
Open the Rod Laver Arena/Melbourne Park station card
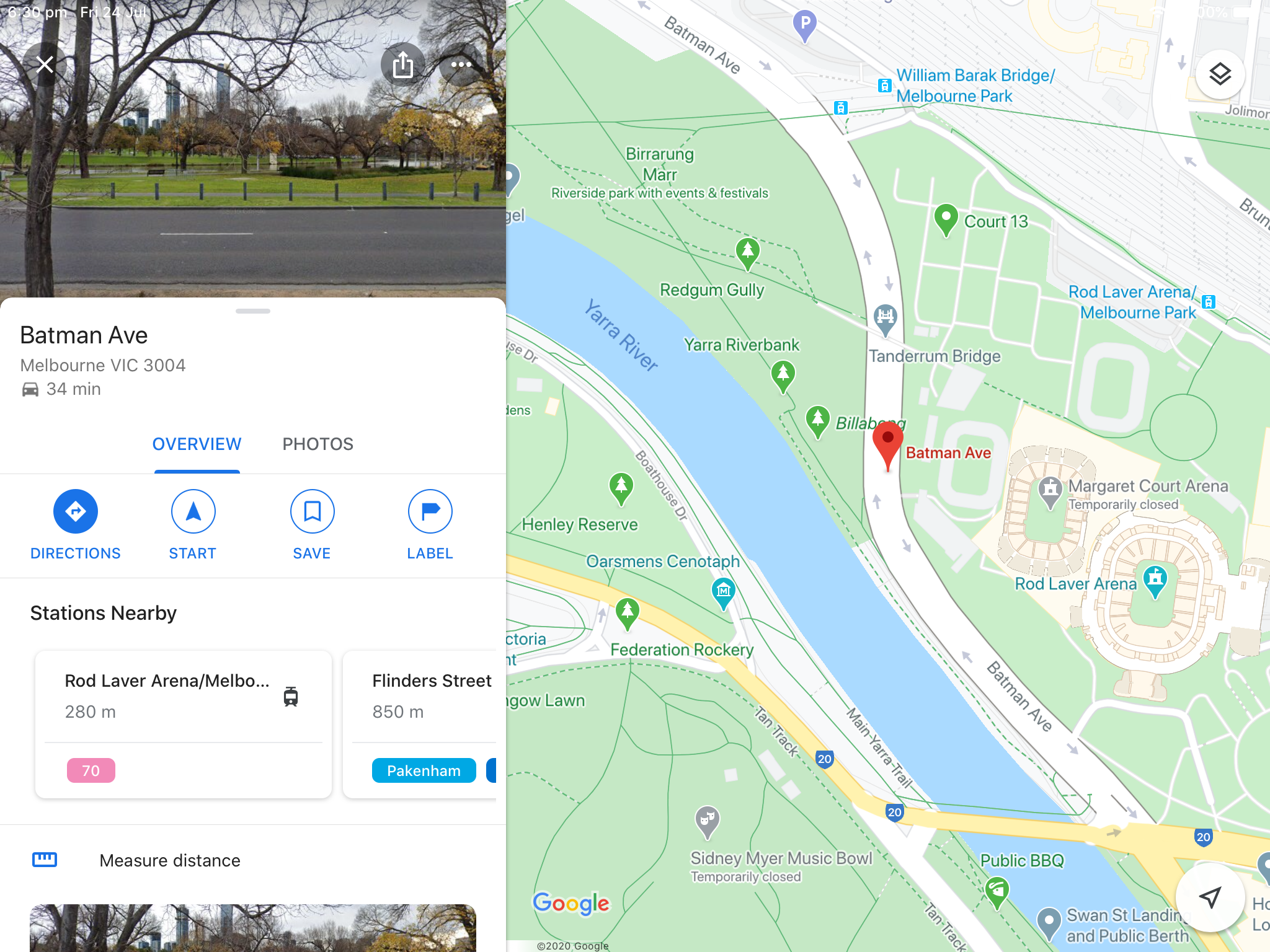pyautogui.click(x=184, y=724)
